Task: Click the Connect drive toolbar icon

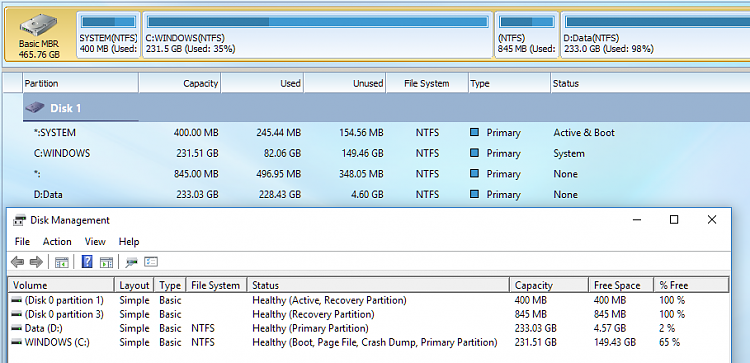Action: tap(131, 262)
